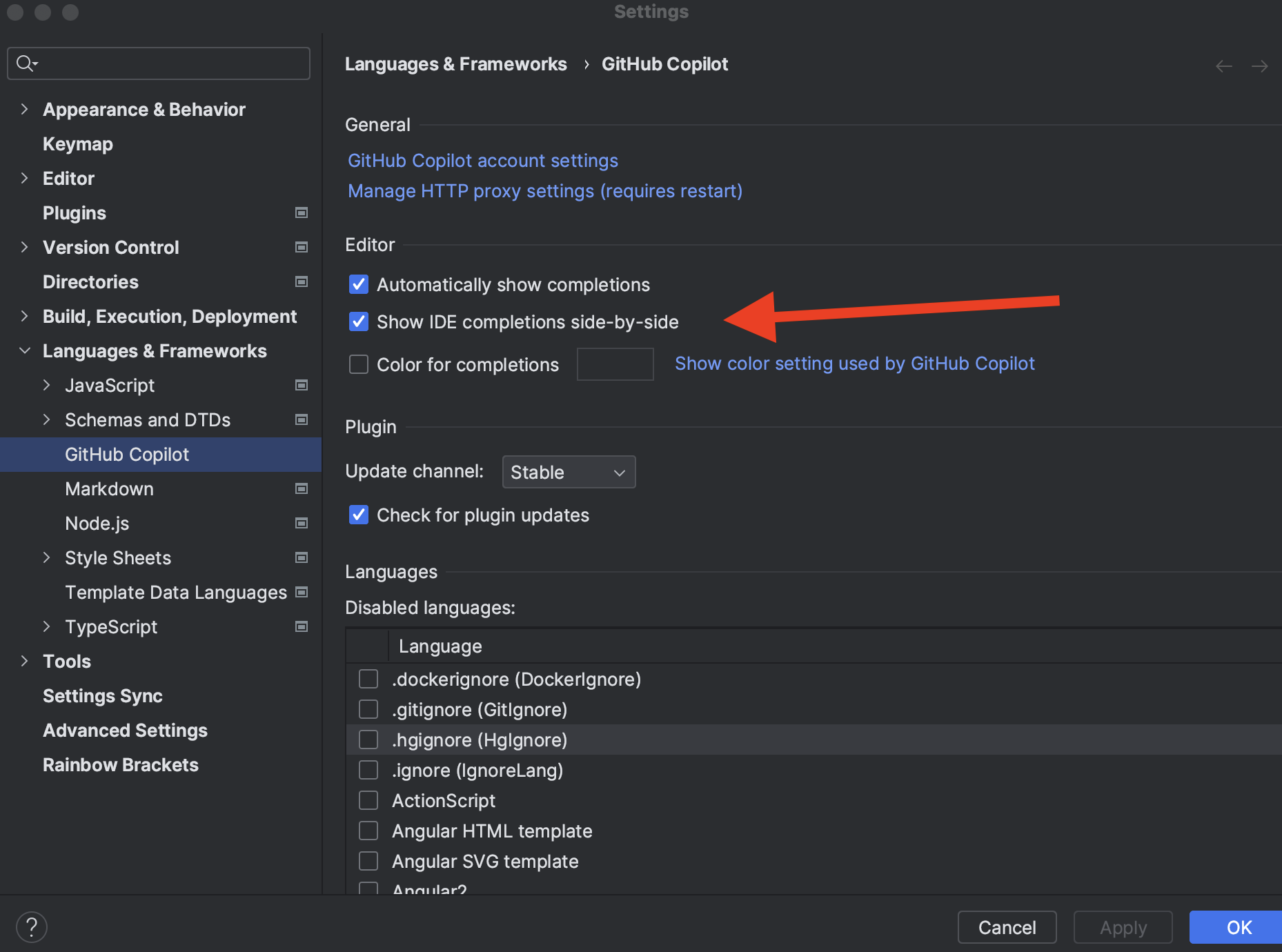Image resolution: width=1282 pixels, height=952 pixels.
Task: Click the settings icon next to Markdown
Action: [302, 488]
